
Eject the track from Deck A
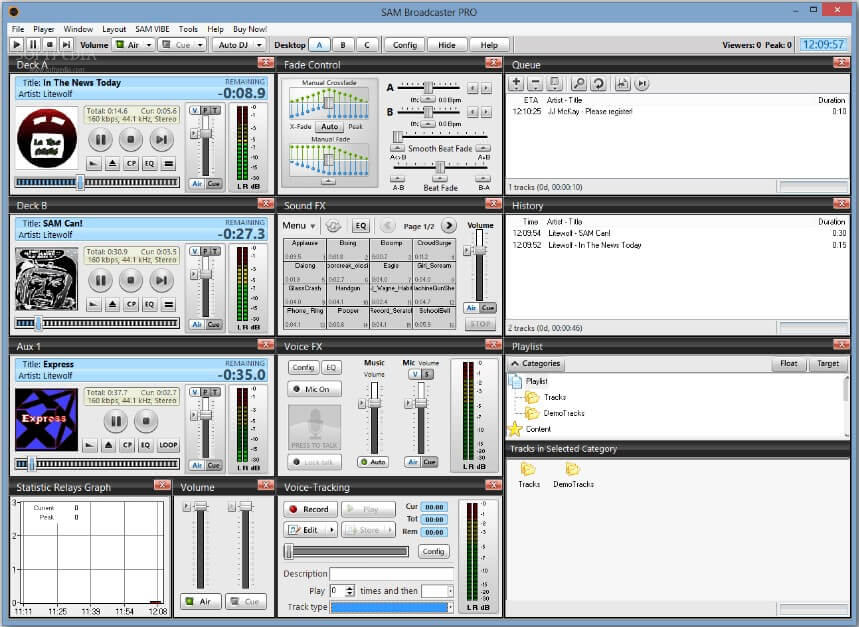(112, 163)
